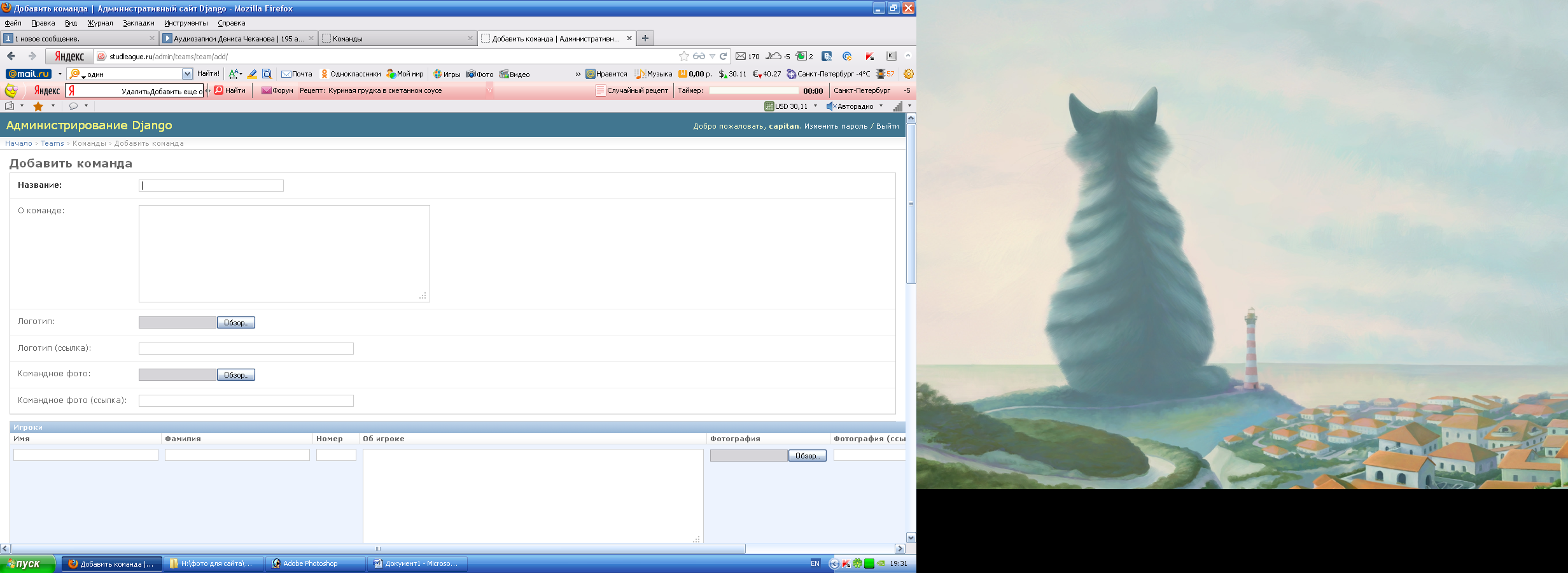Expand the dropdown next to the orange star

(x=53, y=106)
